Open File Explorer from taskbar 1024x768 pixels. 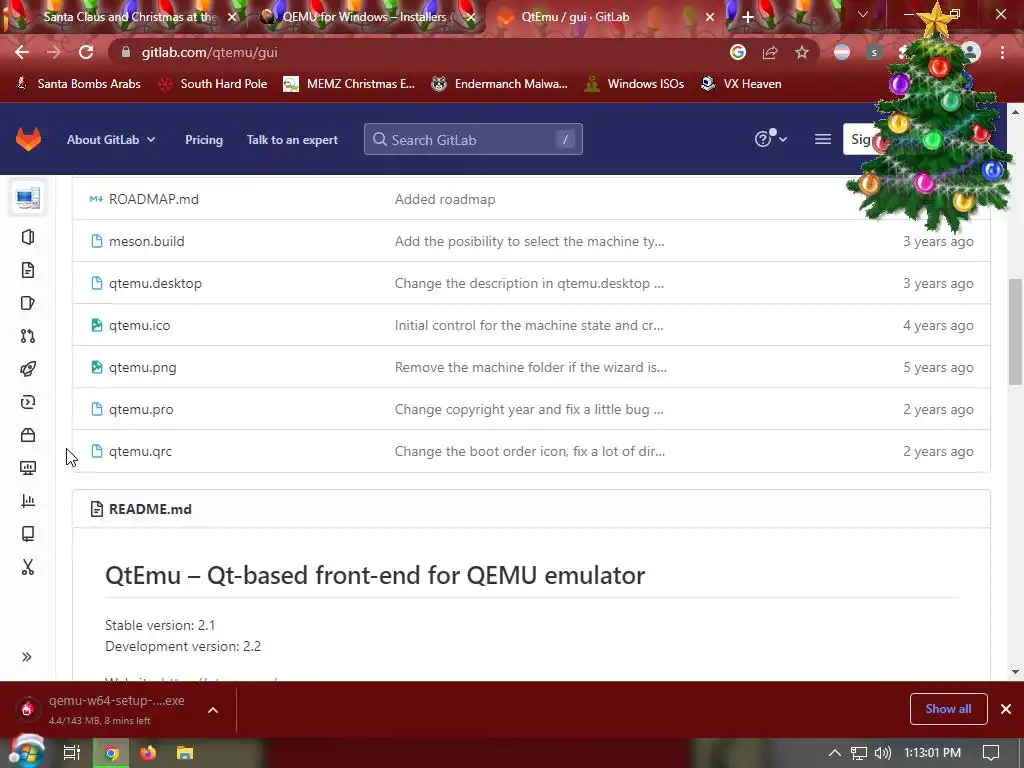[185, 753]
